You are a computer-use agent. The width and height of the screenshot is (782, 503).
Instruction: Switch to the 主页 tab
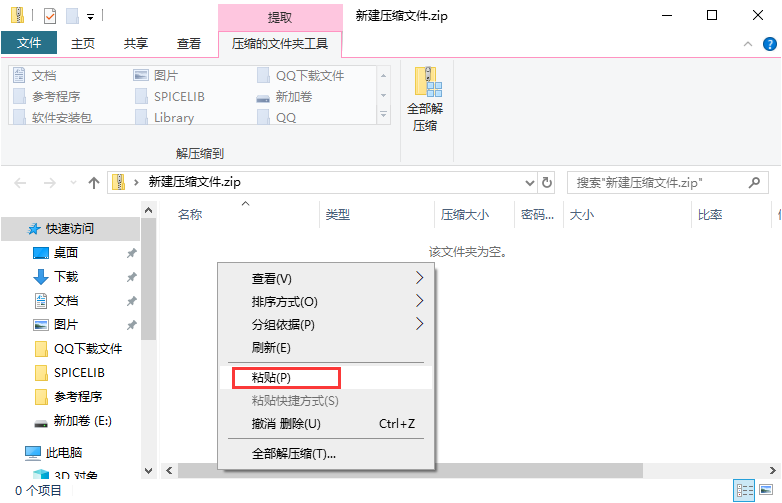coord(83,44)
